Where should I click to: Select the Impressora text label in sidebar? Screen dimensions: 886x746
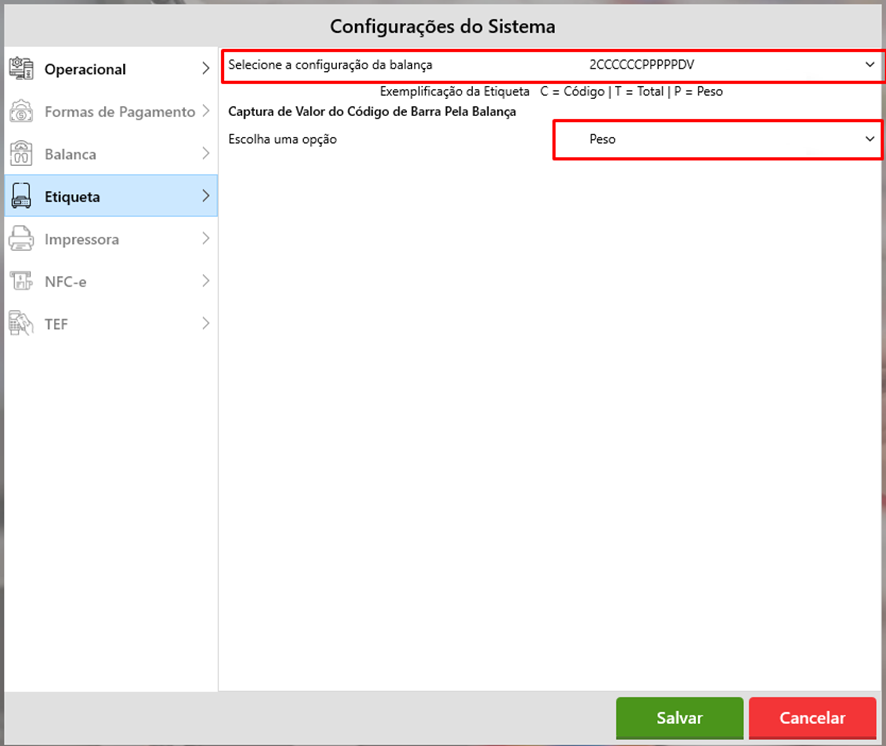pyautogui.click(x=81, y=240)
